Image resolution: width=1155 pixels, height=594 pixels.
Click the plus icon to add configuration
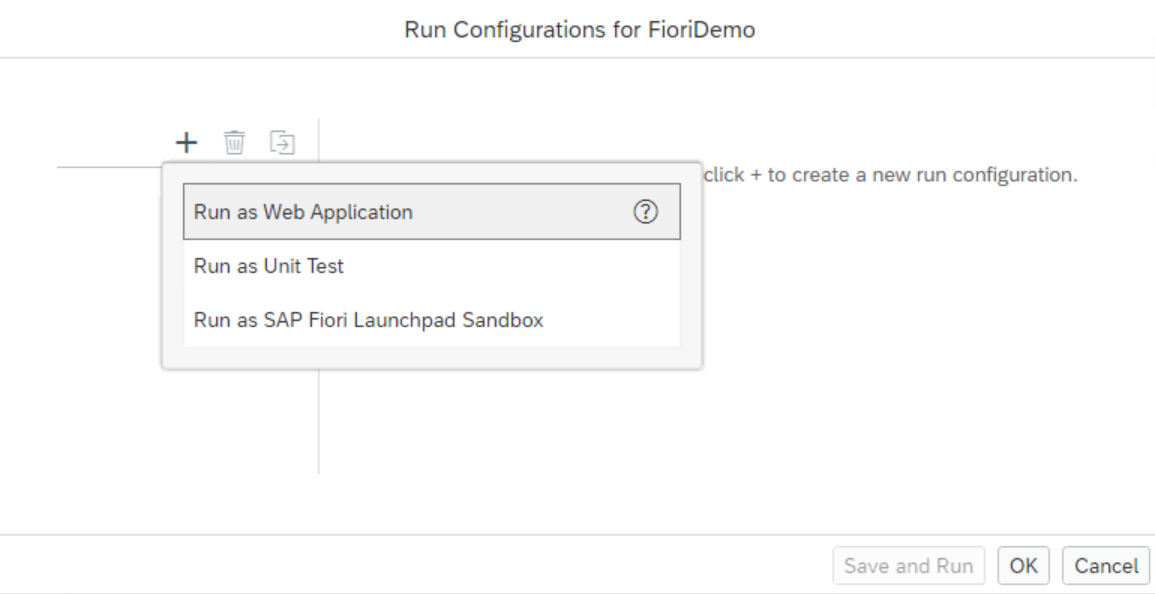tap(185, 142)
